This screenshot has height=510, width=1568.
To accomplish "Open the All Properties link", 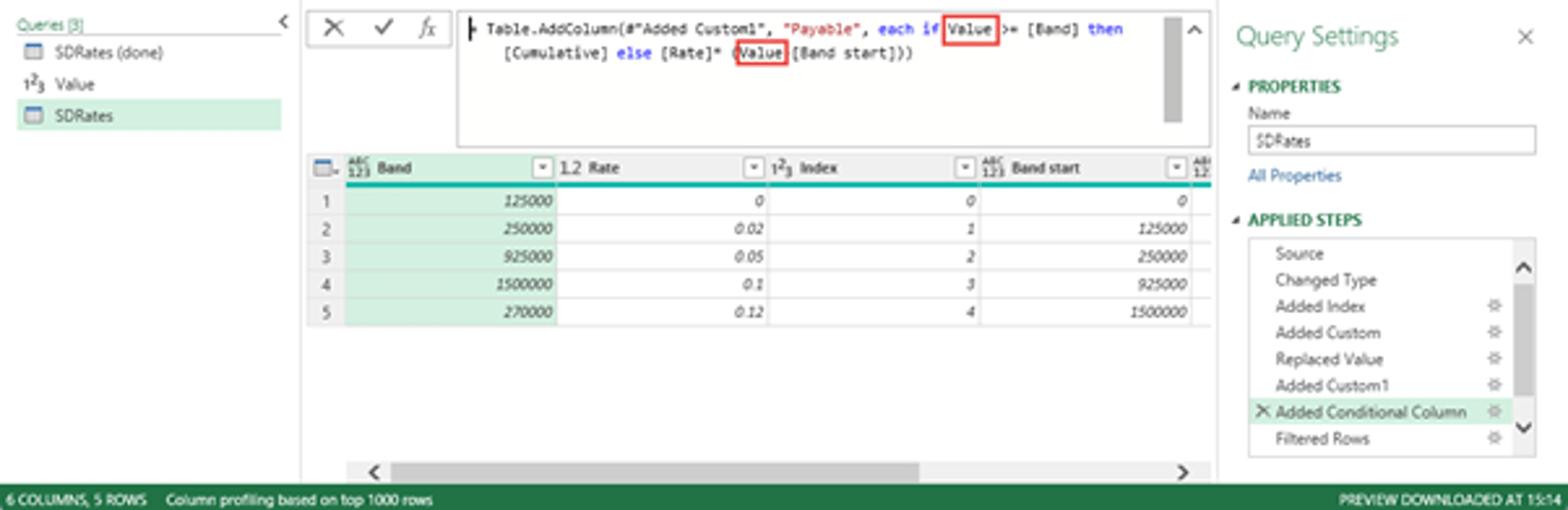I will point(1294,177).
